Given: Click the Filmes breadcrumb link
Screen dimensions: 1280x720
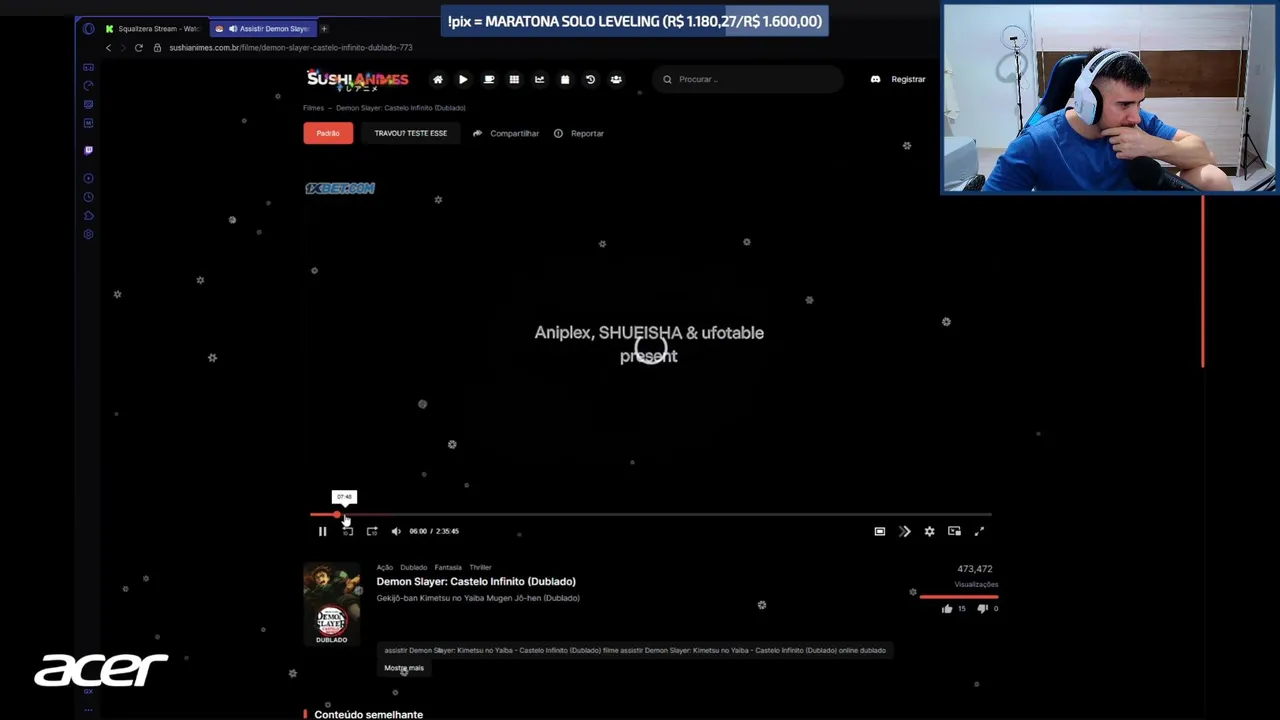Looking at the screenshot, I should tap(314, 108).
